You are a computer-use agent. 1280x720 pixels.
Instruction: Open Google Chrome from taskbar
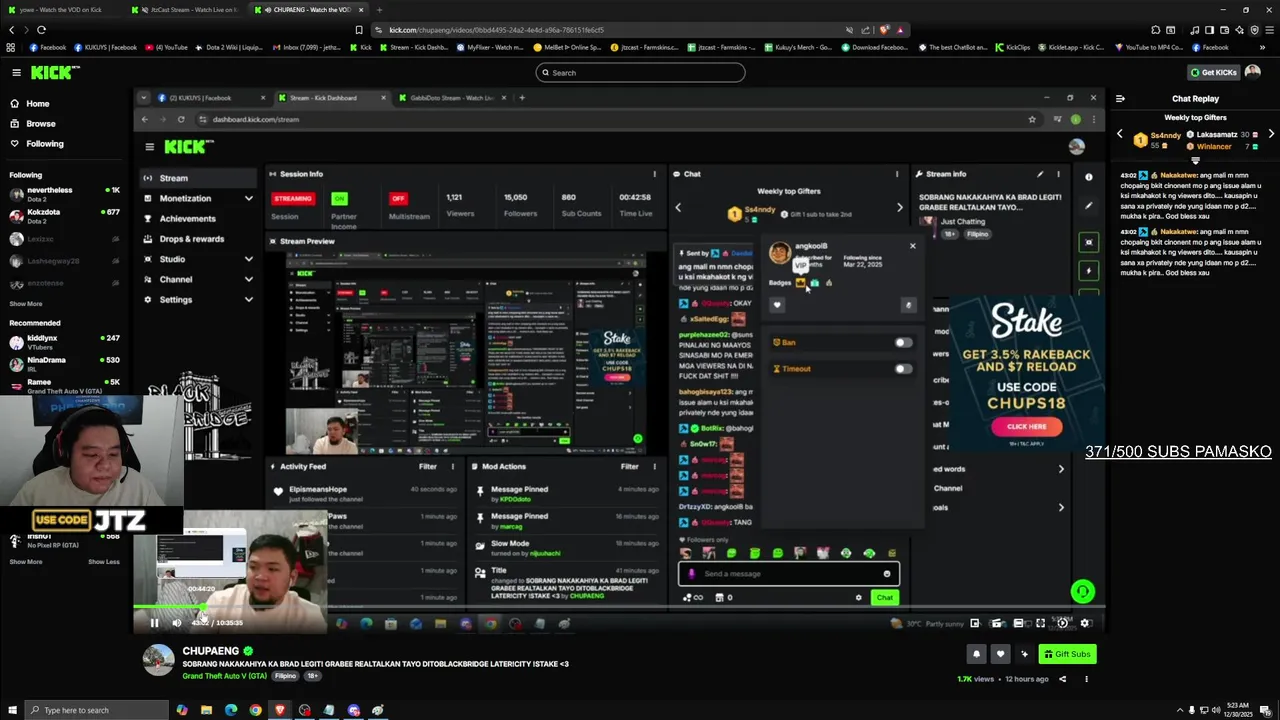click(255, 710)
